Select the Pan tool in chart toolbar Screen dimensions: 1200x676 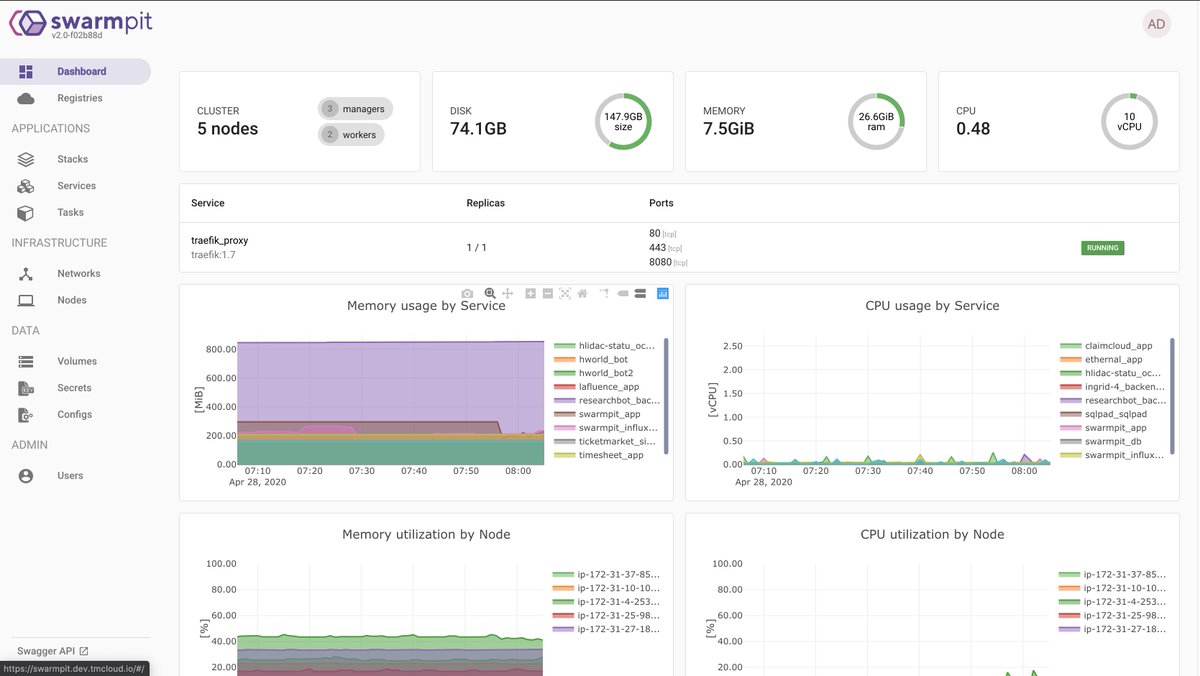point(508,293)
